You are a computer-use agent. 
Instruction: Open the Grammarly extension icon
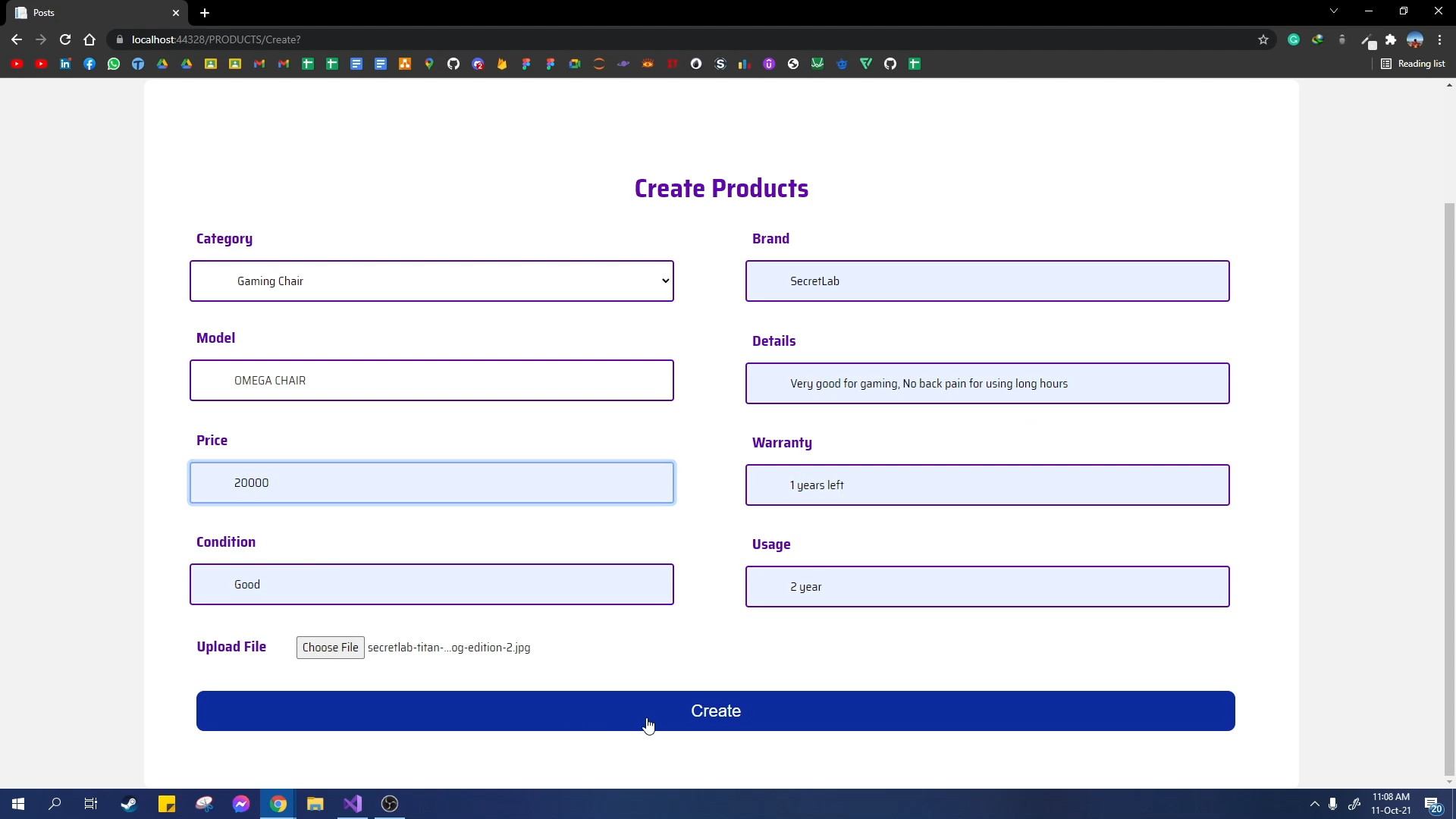click(1294, 39)
